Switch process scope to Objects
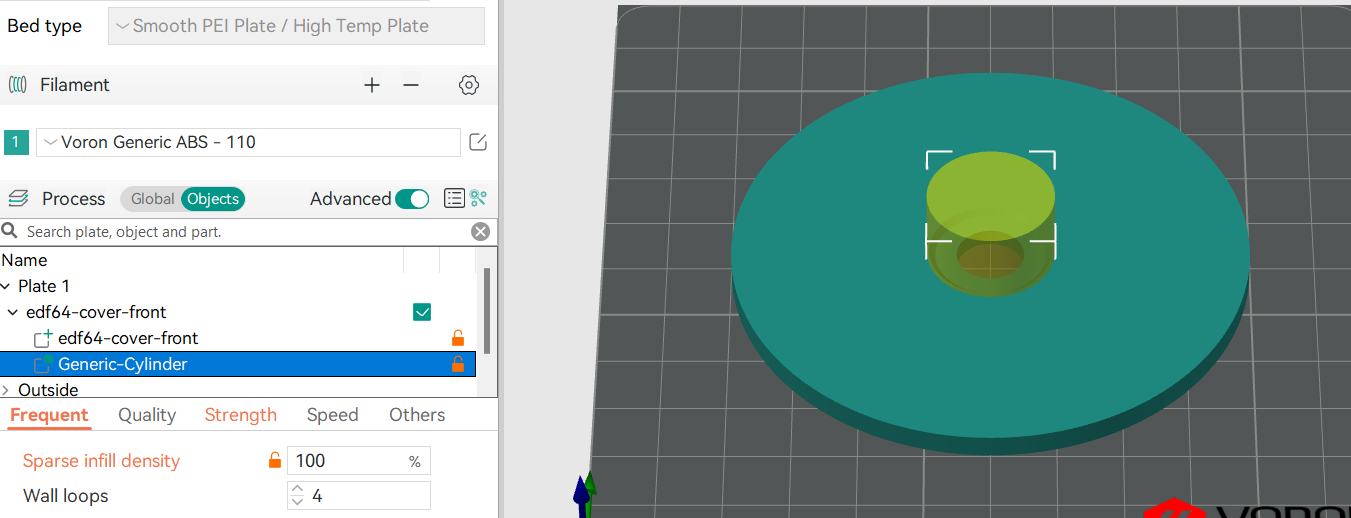Viewport: 1351px width, 518px height. pyautogui.click(x=213, y=199)
